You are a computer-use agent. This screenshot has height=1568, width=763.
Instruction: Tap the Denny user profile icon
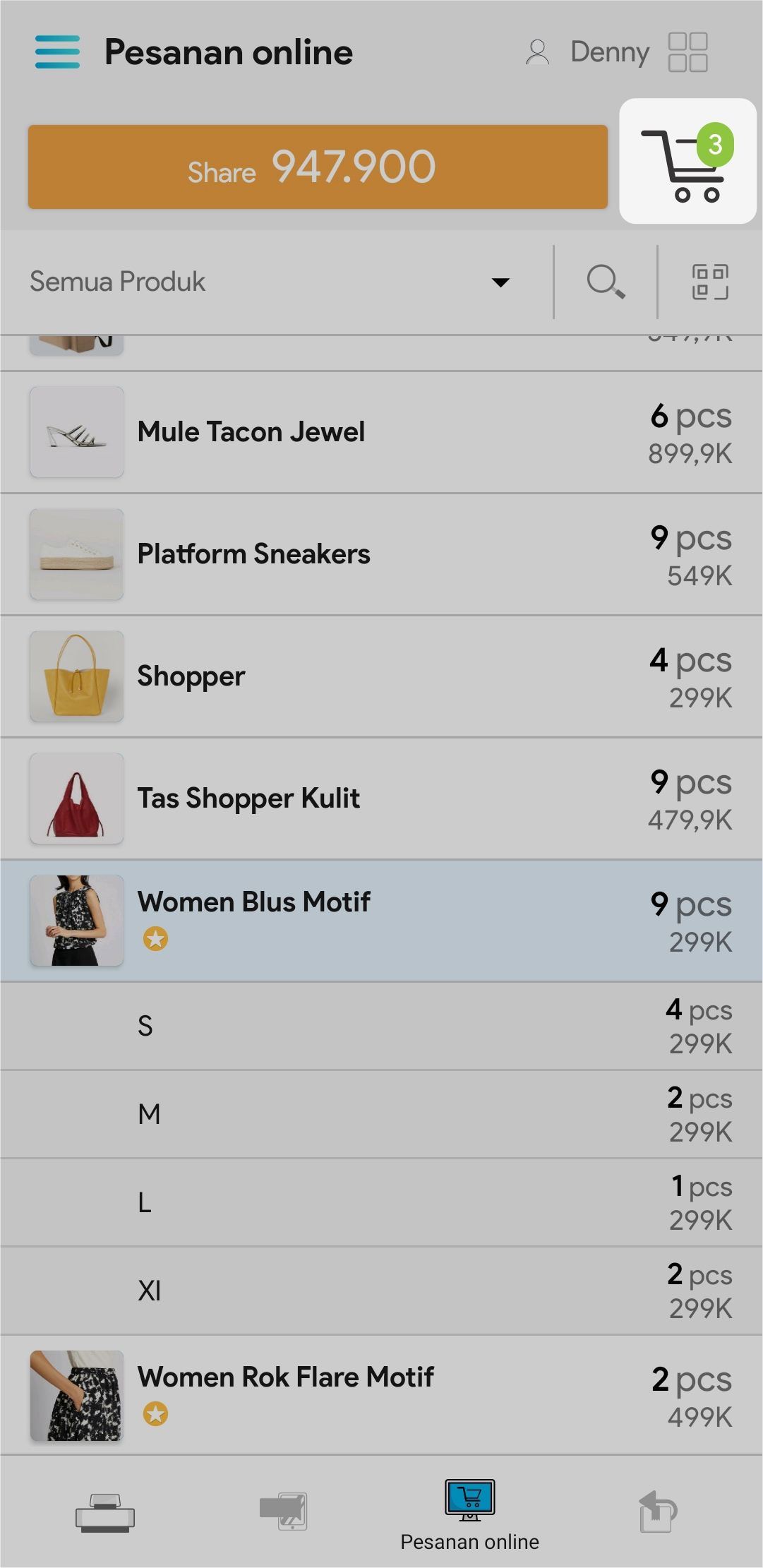pyautogui.click(x=538, y=52)
